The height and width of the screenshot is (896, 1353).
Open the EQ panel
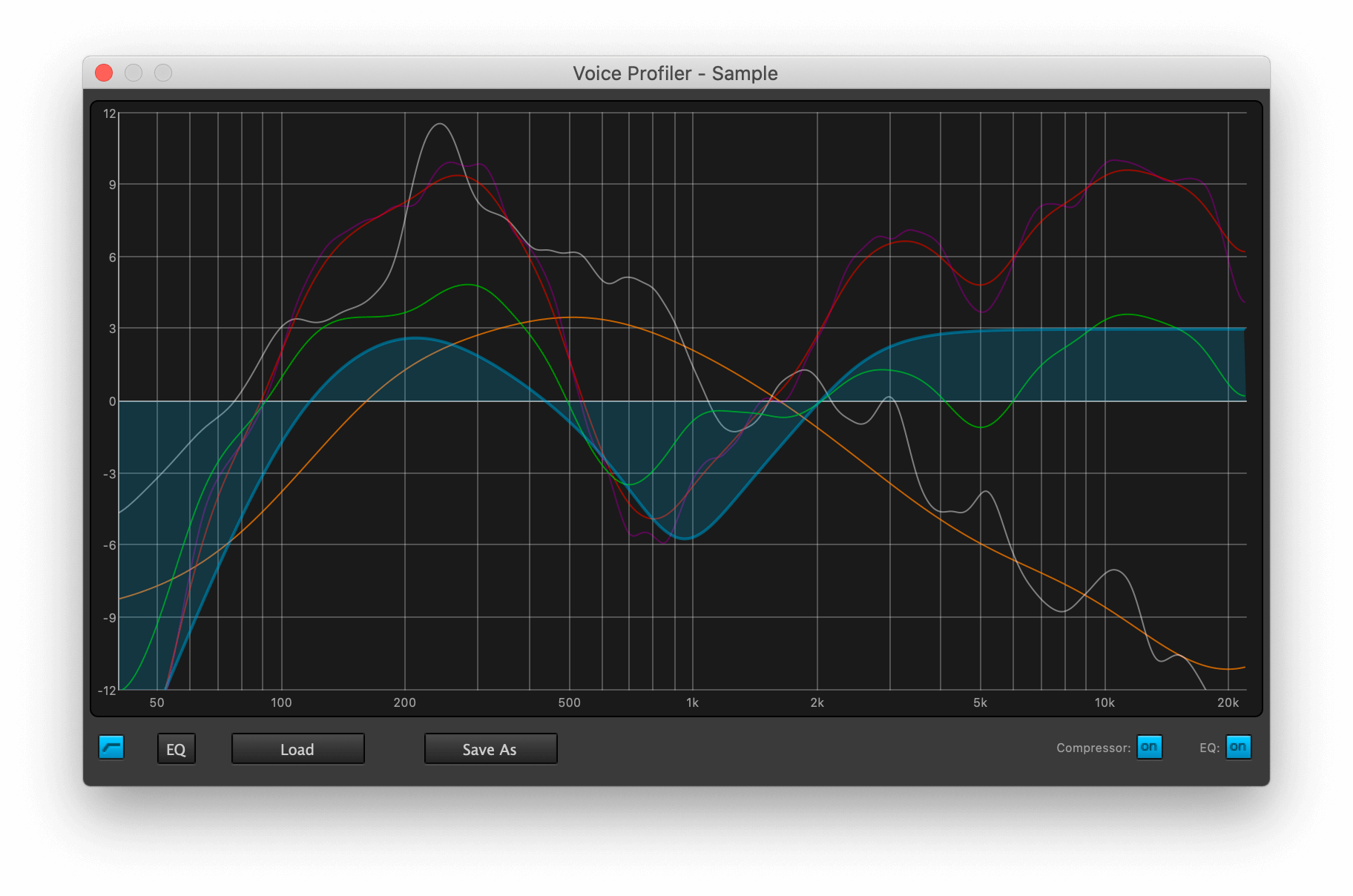(176, 748)
